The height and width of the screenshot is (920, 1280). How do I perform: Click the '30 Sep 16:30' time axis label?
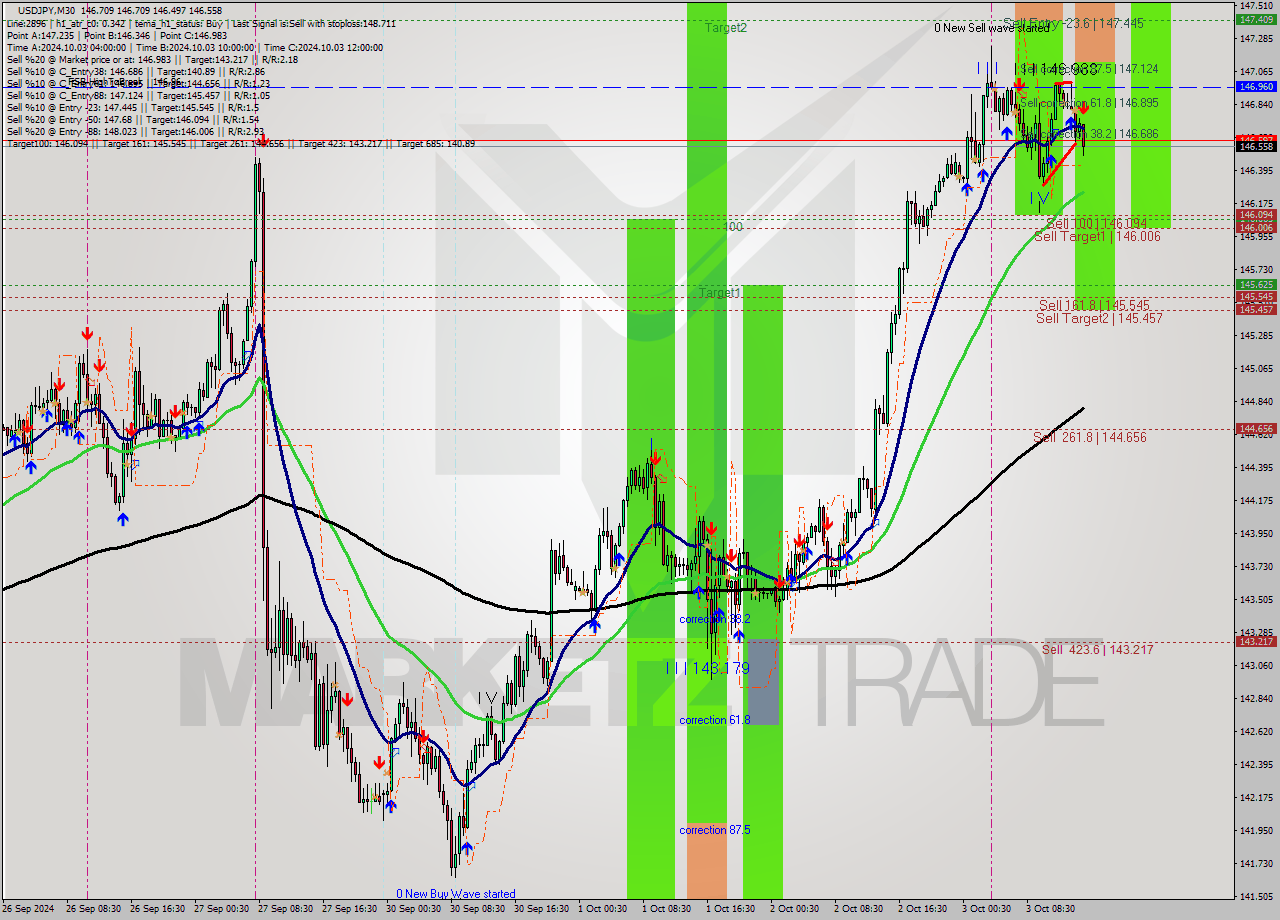coord(540,909)
